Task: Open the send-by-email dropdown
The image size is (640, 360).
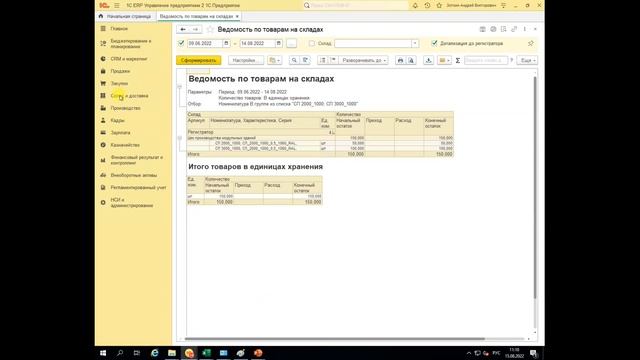Action: click(444, 60)
